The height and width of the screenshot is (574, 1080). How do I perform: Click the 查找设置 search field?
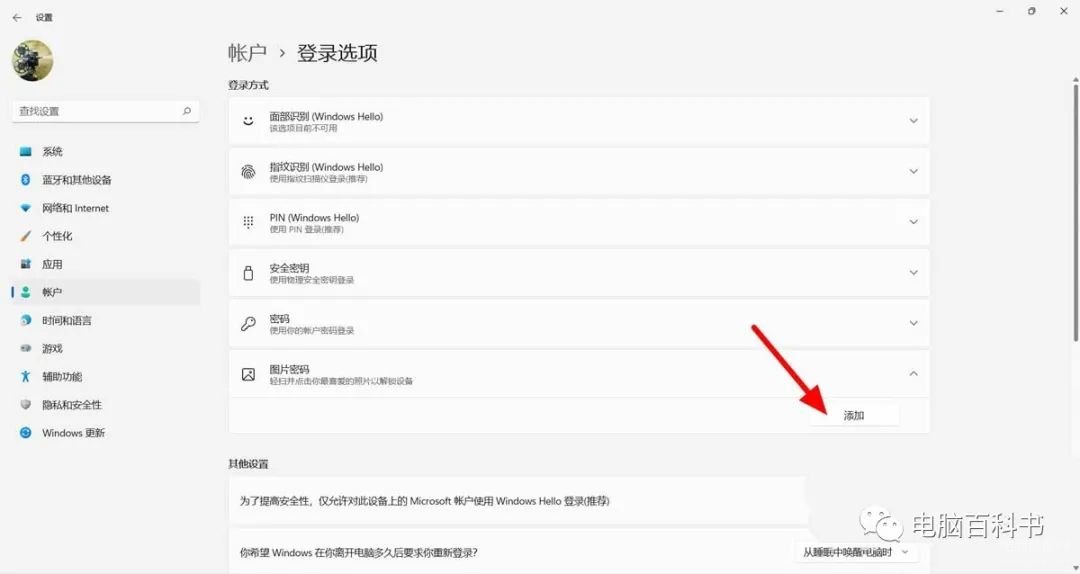(95, 111)
